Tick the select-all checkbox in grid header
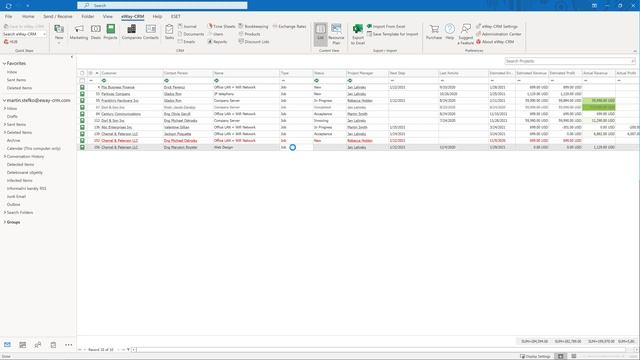Viewport: 640px width, 360px height. [82, 73]
